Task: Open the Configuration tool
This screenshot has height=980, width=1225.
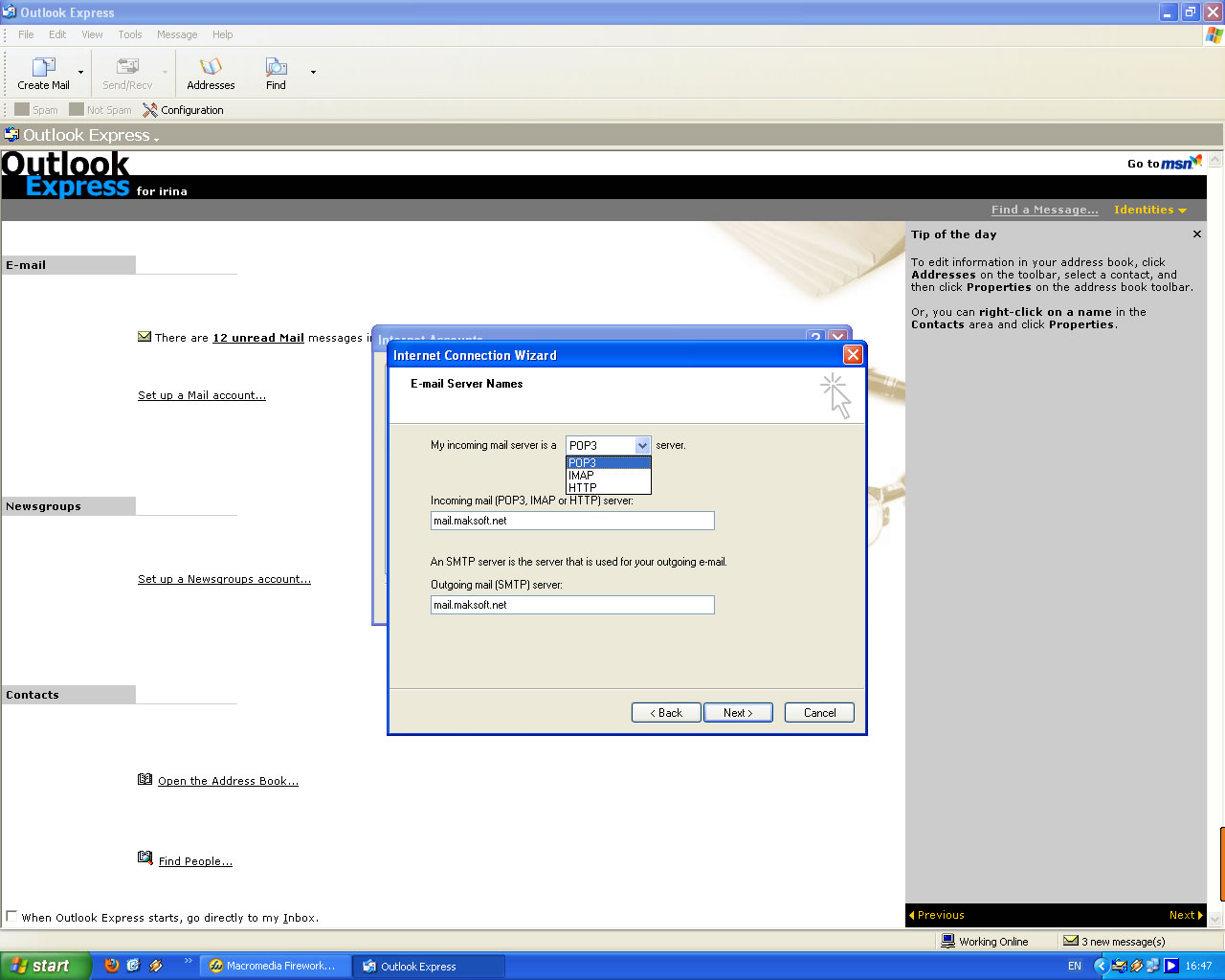Action: (183, 109)
